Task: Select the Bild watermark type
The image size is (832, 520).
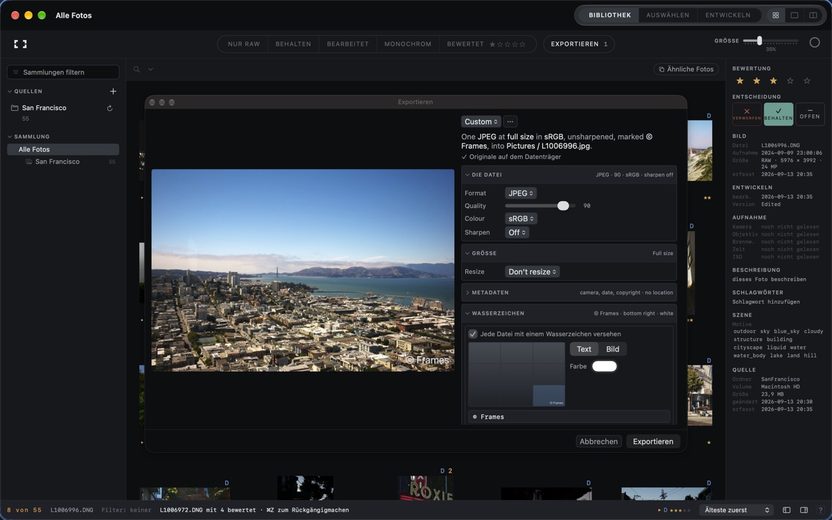Action: pos(612,349)
